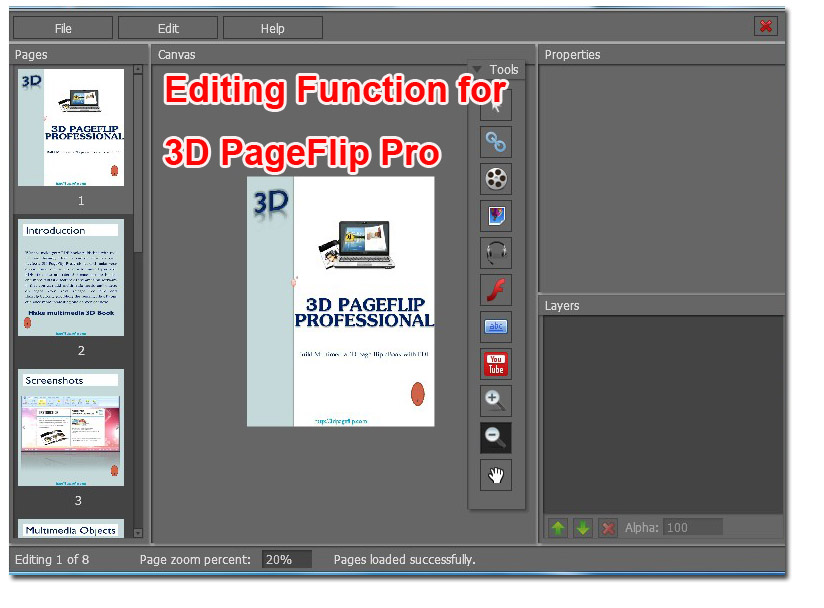Screen dimensions: 824x608
Task: Select the Add Movie film-reel tool
Action: pos(496,179)
